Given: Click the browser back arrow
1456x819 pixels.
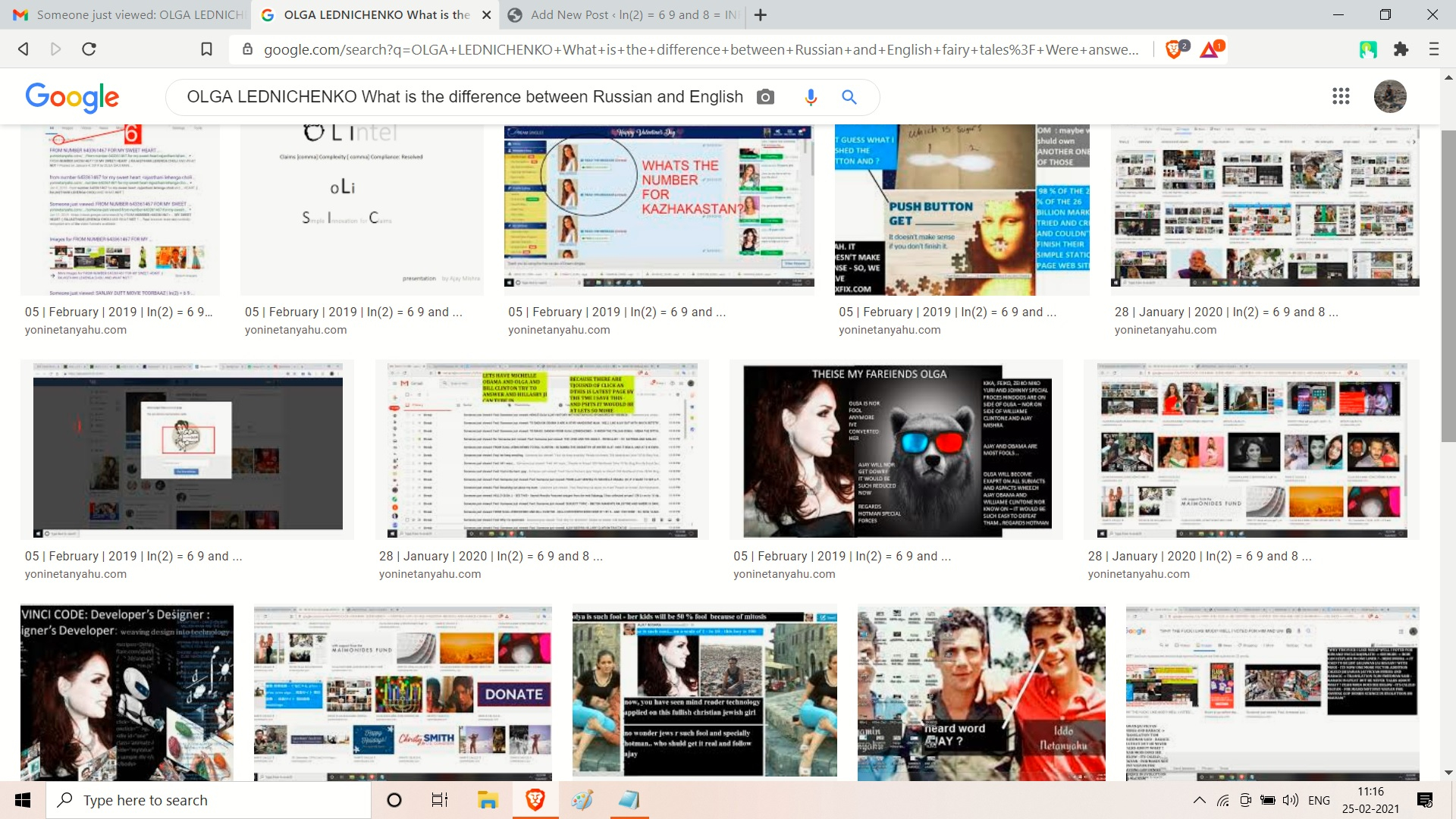Looking at the screenshot, I should pyautogui.click(x=24, y=49).
